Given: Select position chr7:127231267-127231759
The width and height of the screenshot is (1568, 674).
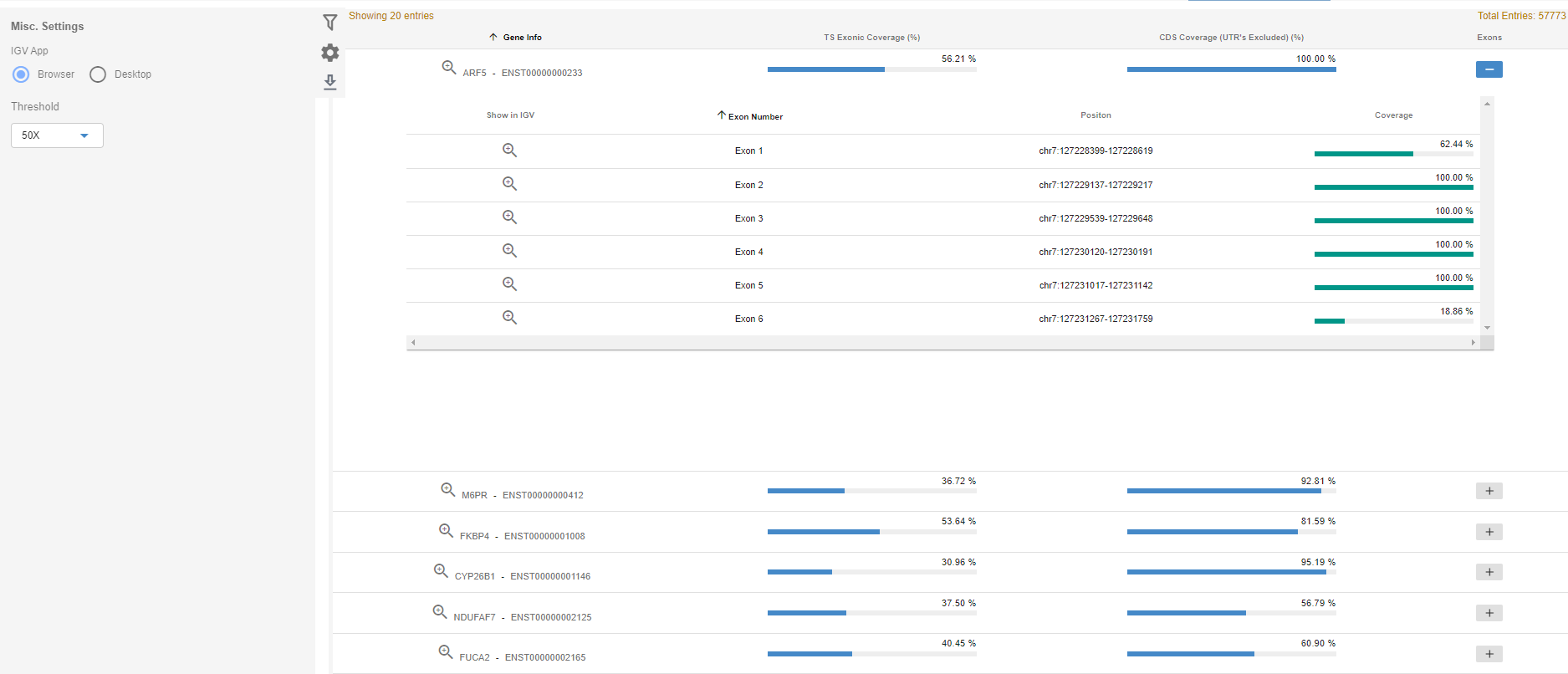Looking at the screenshot, I should [1096, 319].
